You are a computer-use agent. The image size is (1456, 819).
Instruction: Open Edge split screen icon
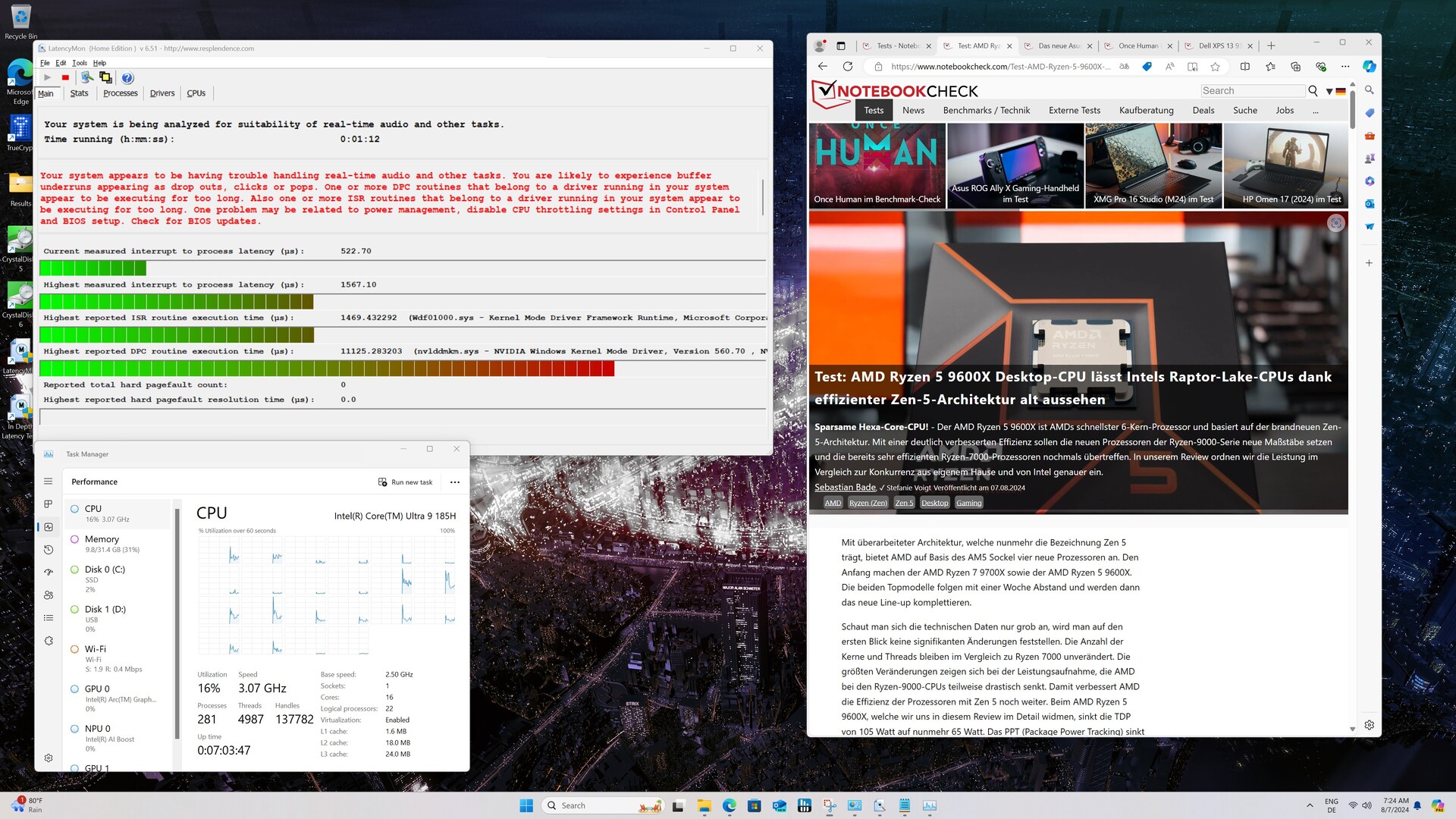point(1244,67)
